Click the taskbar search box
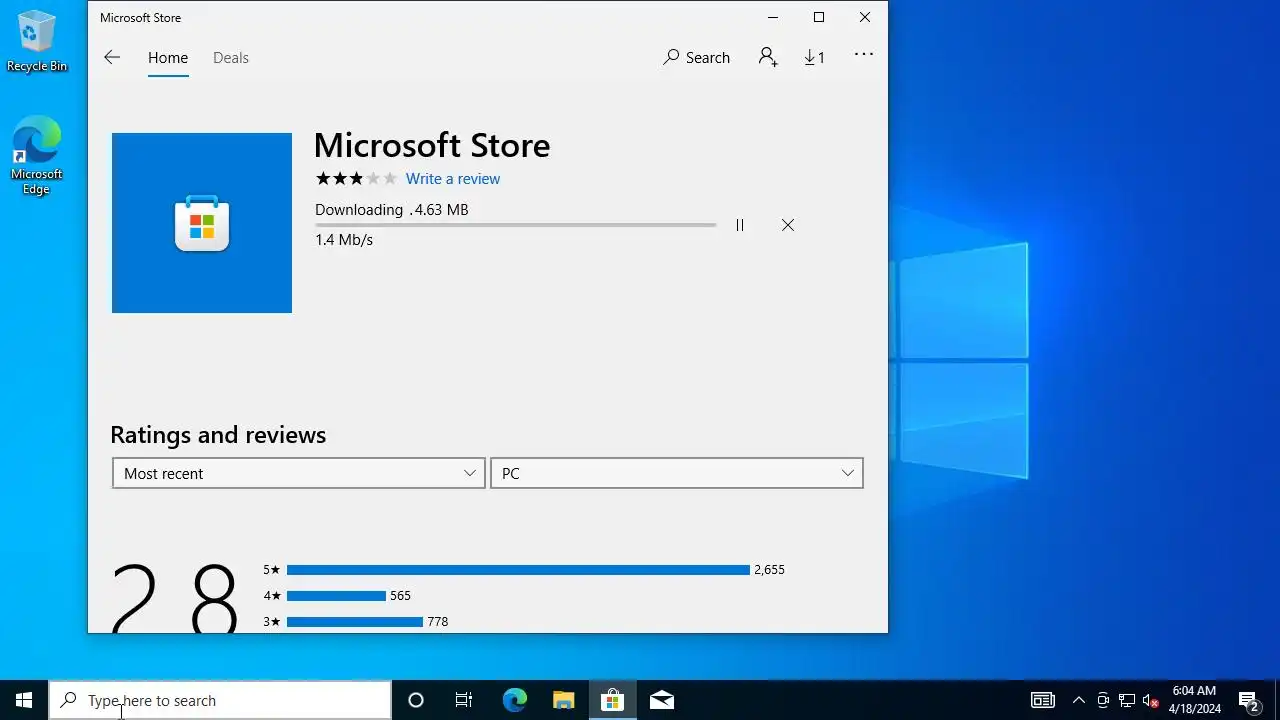Image resolution: width=1280 pixels, height=720 pixels. tap(220, 700)
